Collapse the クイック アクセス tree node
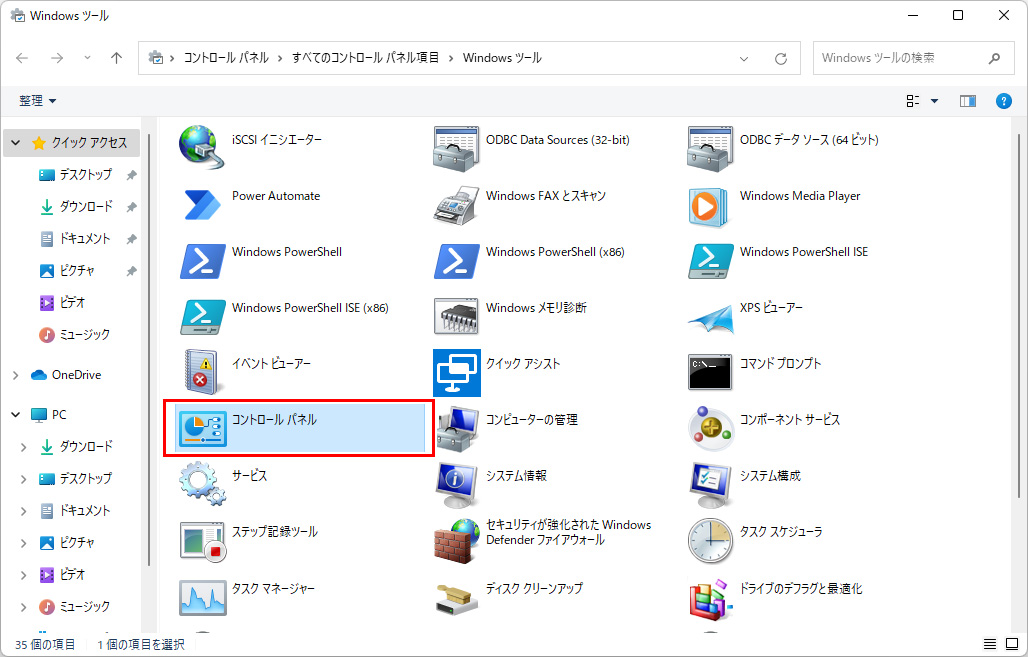The height and width of the screenshot is (657, 1028). coord(16,142)
